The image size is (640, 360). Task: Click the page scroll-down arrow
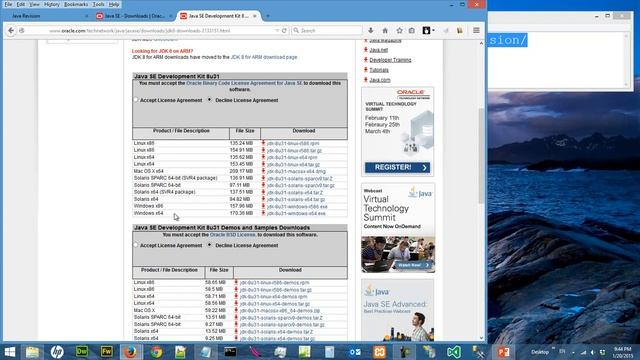point(481,338)
